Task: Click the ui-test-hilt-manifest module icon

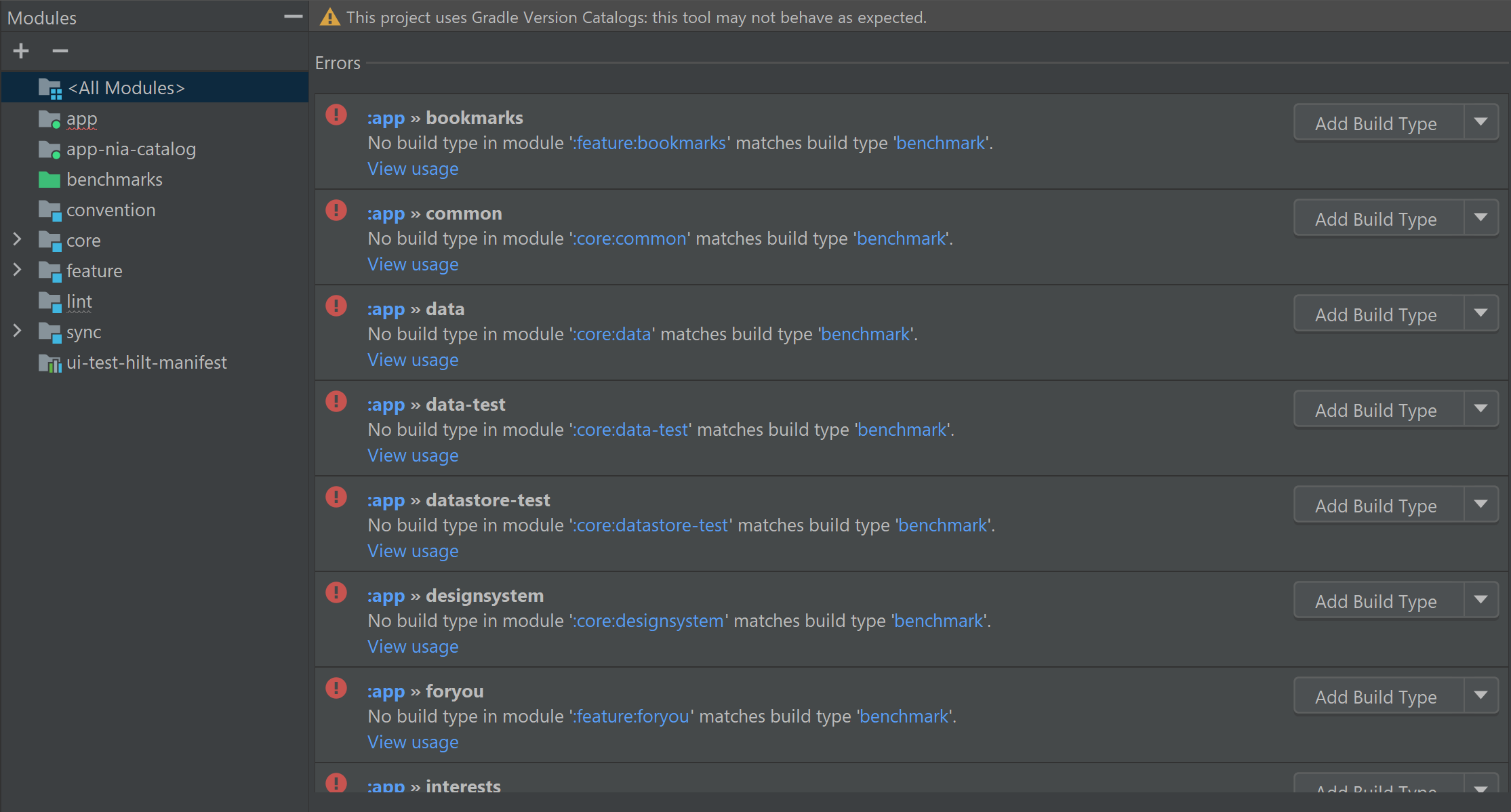Action: pos(48,363)
